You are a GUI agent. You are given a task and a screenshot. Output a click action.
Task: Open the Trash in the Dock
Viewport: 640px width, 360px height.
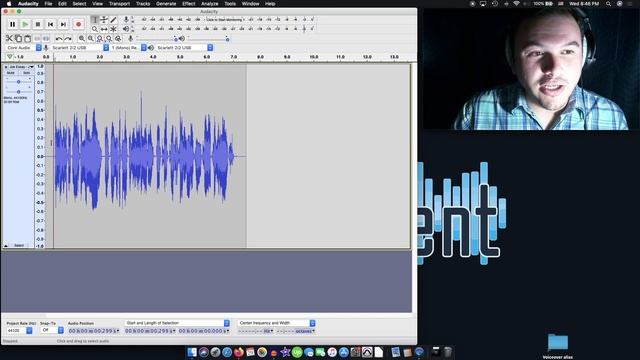coord(448,352)
